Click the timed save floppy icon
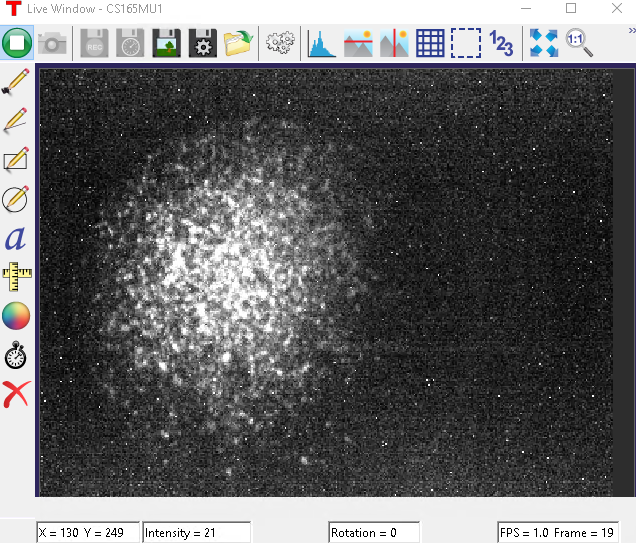 coord(130,43)
